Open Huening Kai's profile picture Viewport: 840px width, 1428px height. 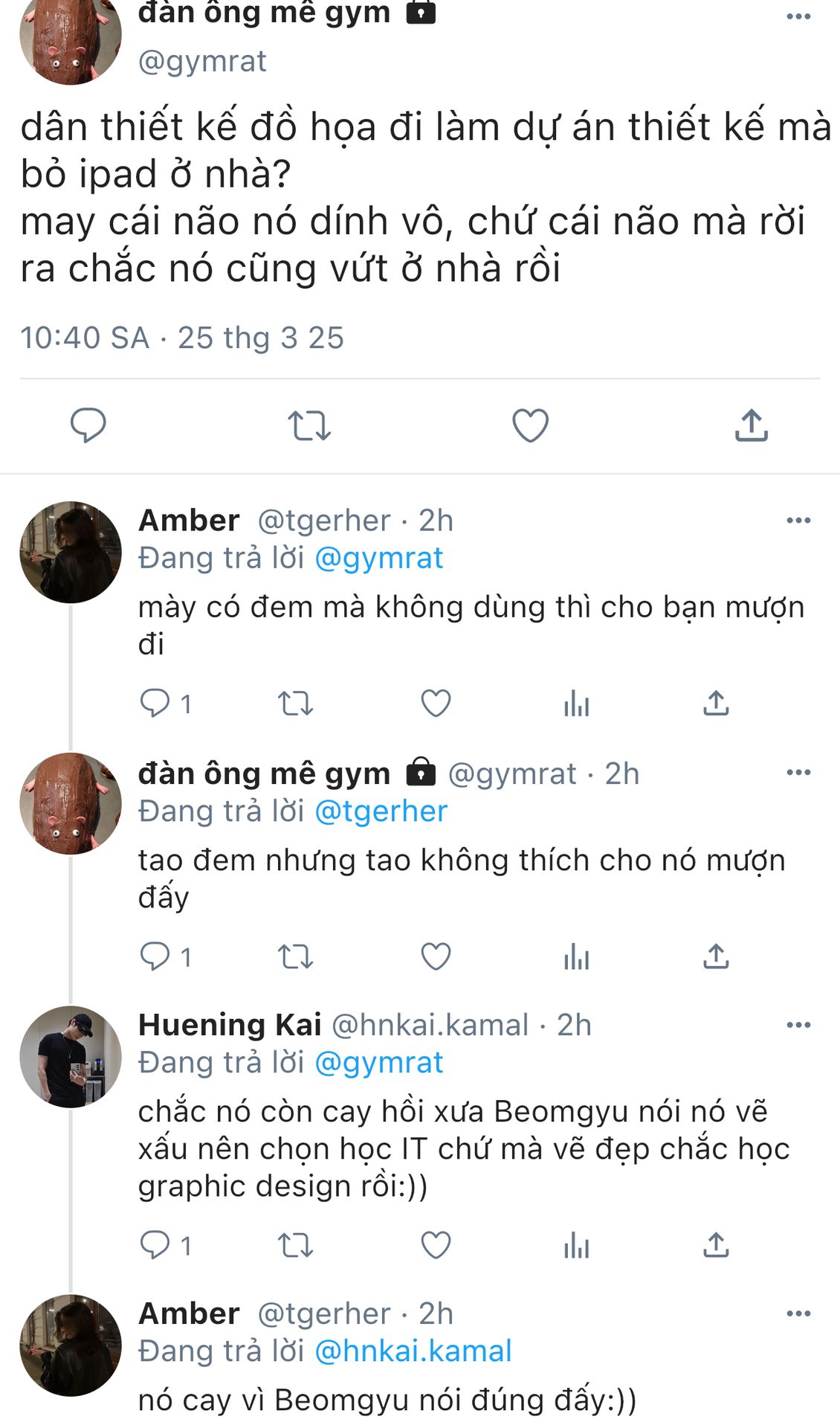(x=71, y=1056)
